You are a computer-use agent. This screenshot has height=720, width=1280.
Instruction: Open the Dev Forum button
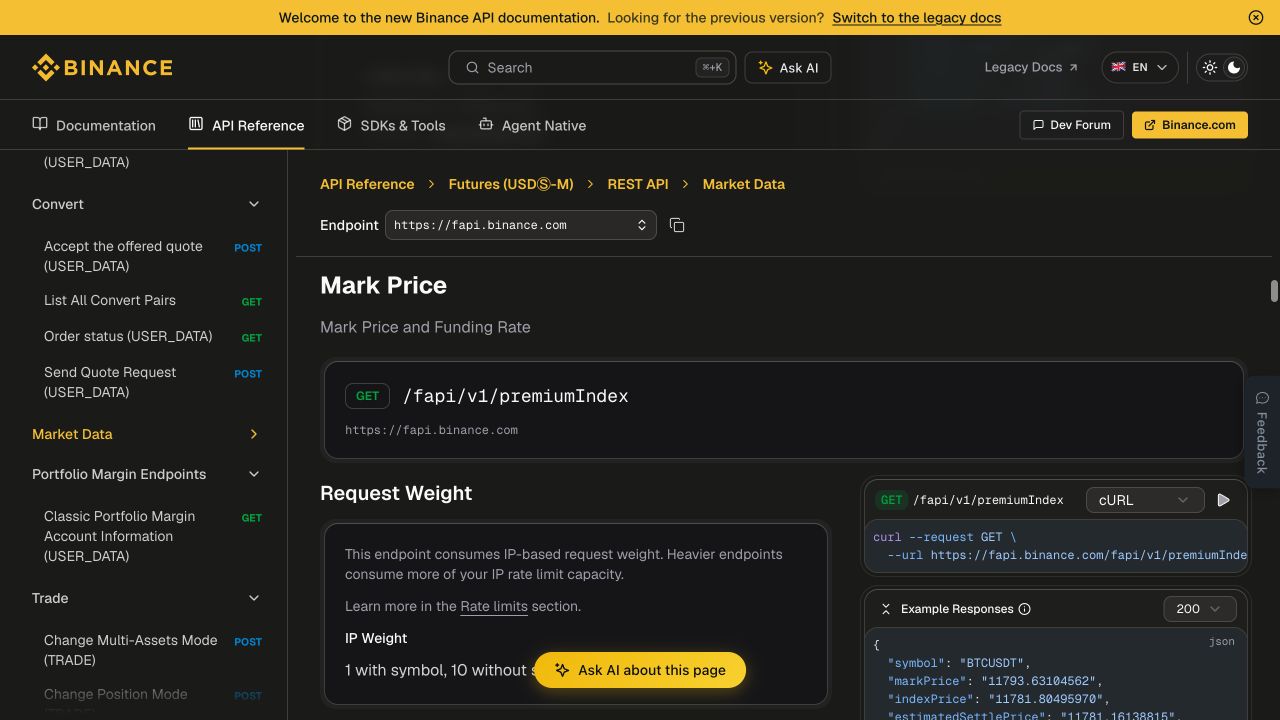[1071, 125]
